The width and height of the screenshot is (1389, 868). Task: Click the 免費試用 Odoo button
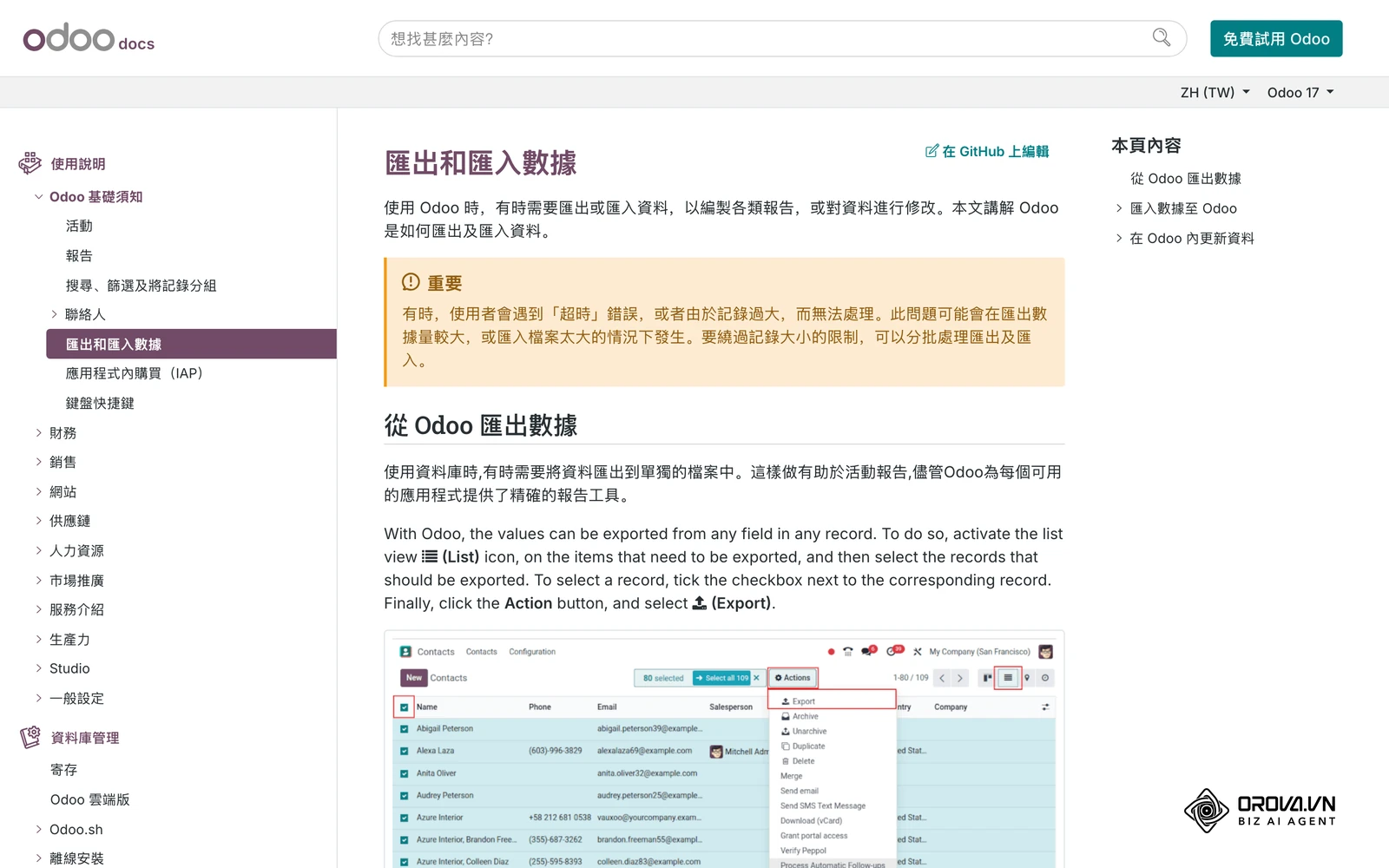[1276, 39]
